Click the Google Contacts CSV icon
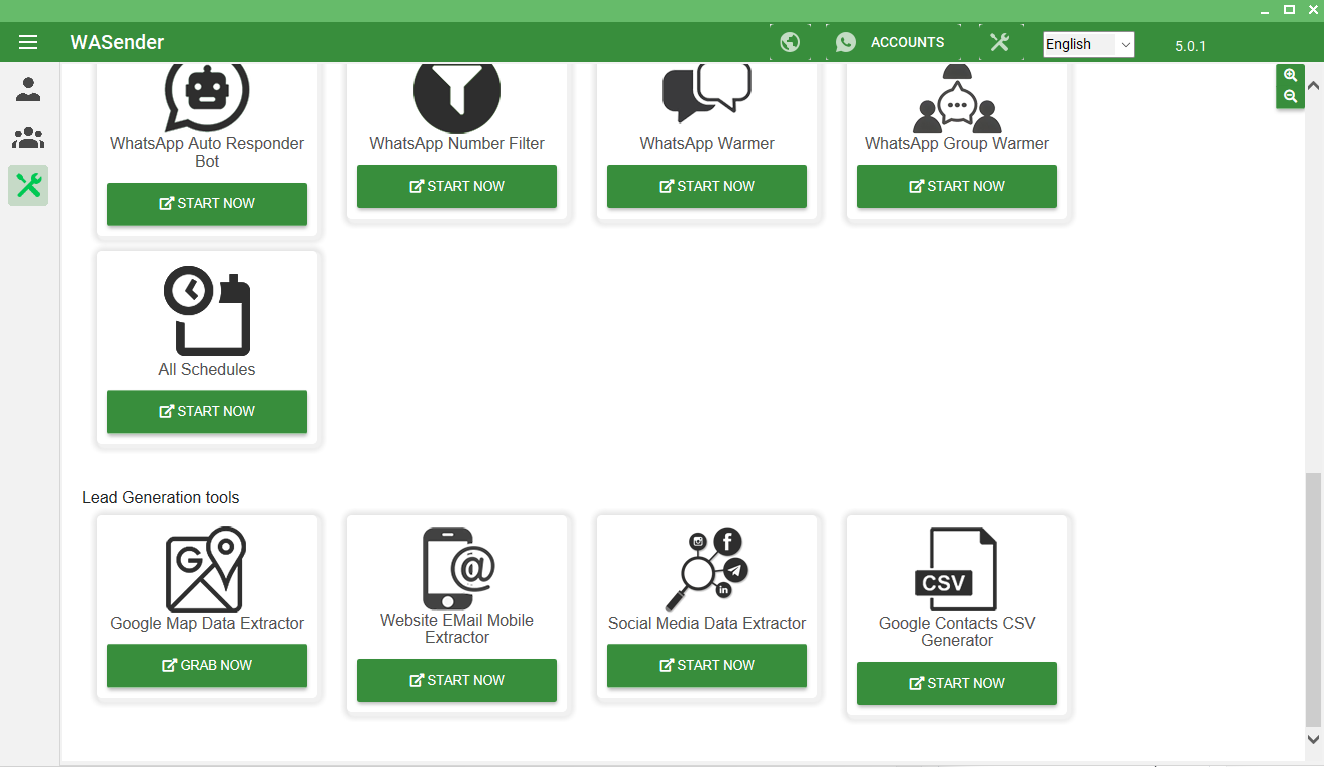 (956, 569)
